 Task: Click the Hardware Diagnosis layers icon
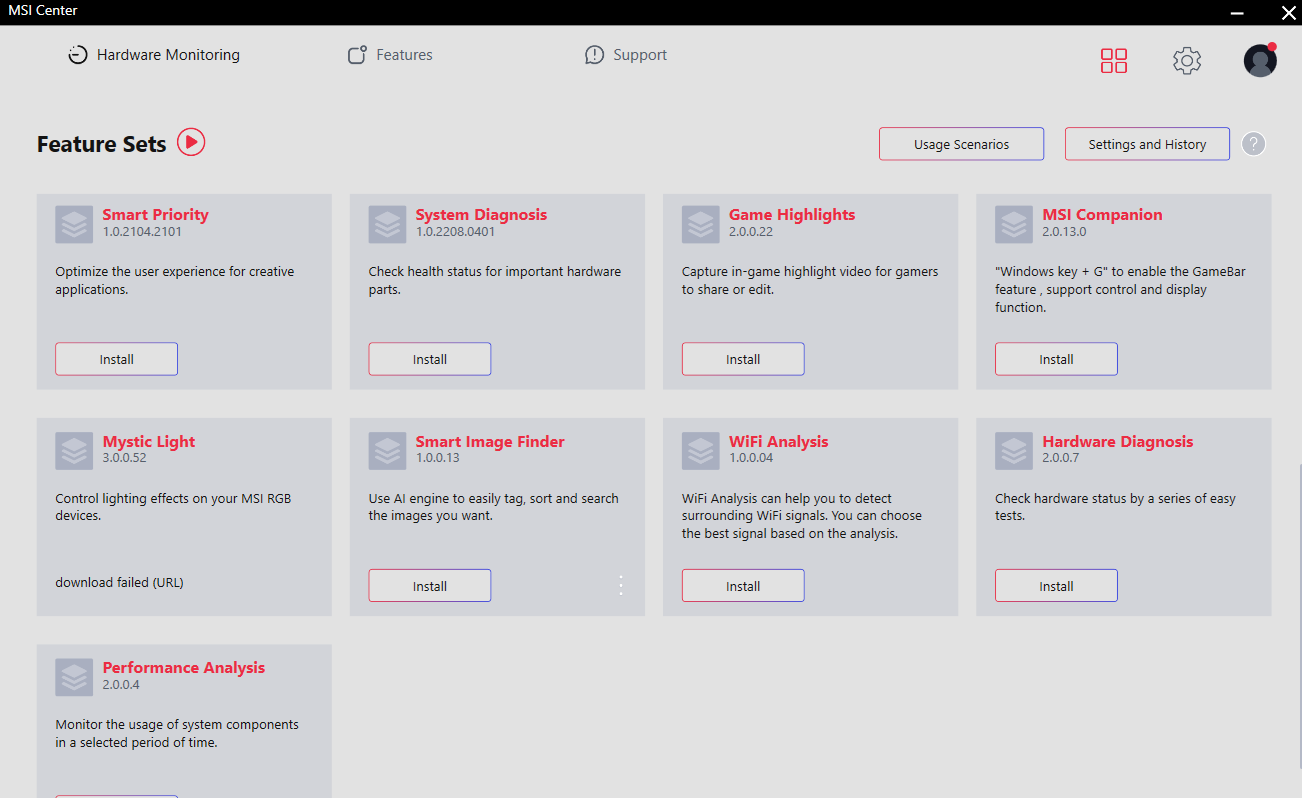point(1014,452)
